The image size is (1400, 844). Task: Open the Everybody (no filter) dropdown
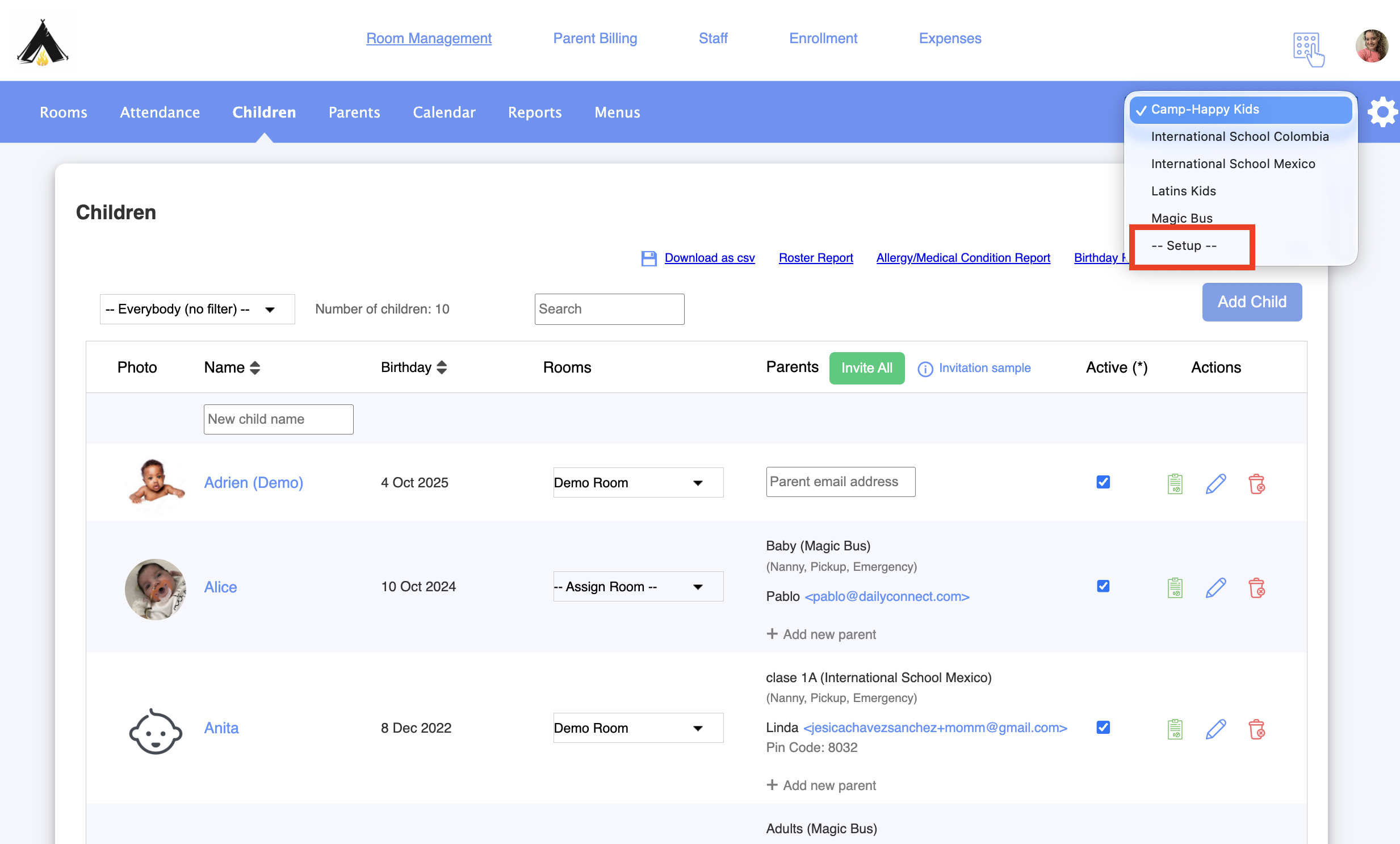pyautogui.click(x=196, y=309)
